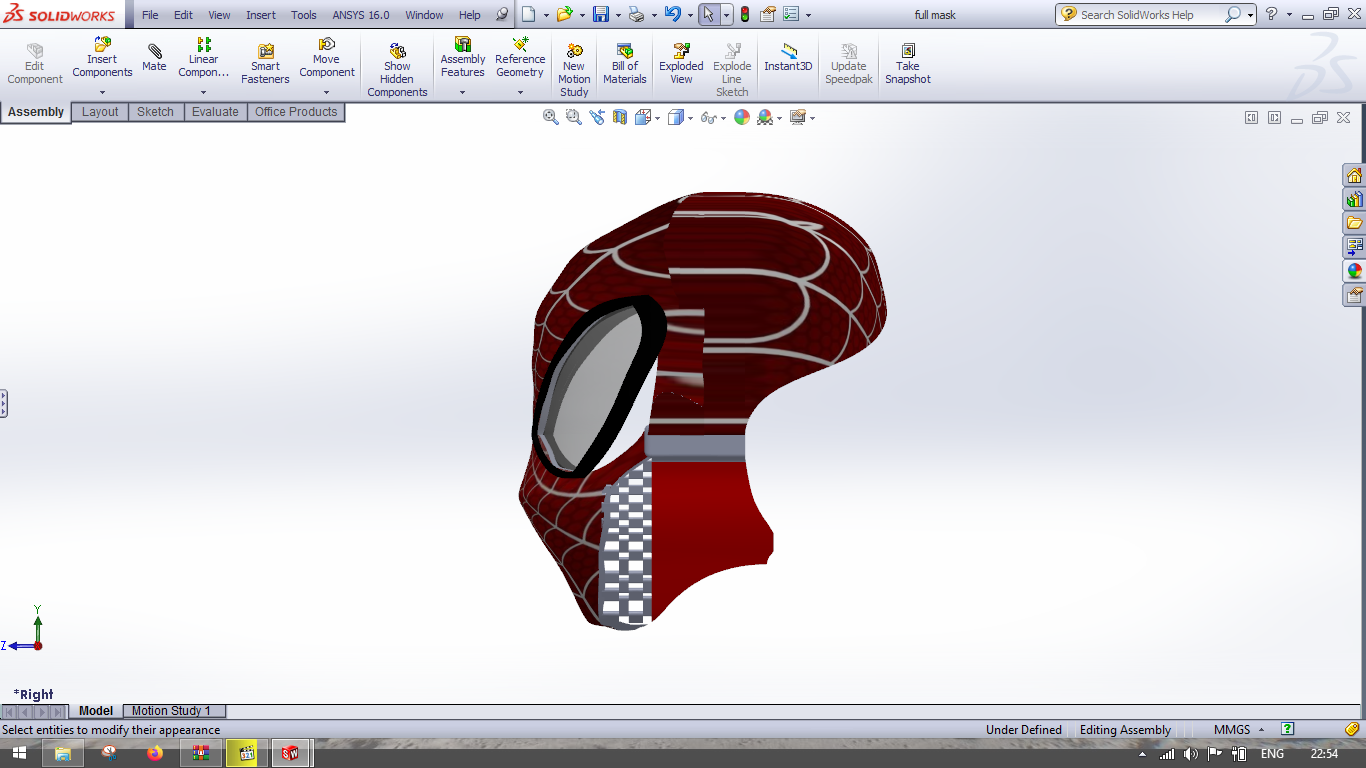
Task: Select the Mate tool
Action: point(154,58)
